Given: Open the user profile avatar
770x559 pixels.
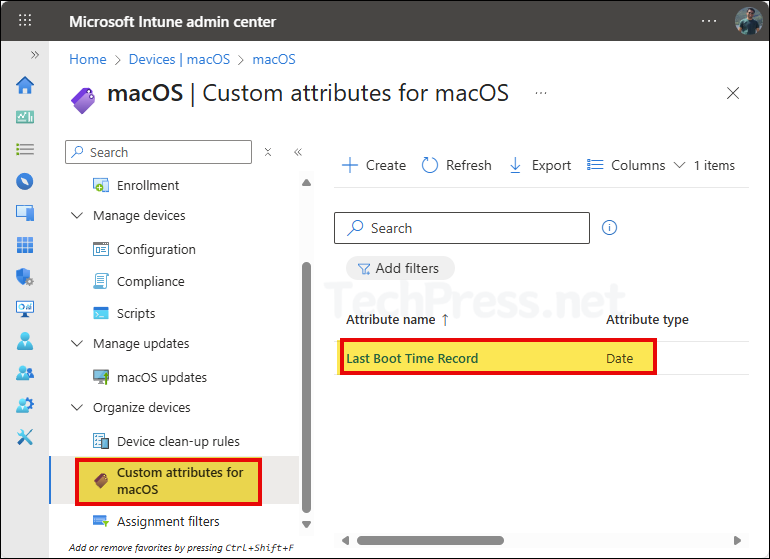Looking at the screenshot, I should 748,21.
